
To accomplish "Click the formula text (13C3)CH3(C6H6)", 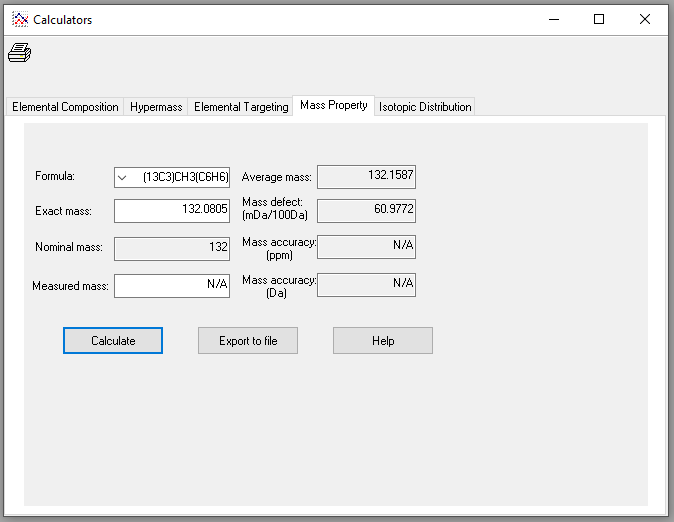I will click(186, 177).
